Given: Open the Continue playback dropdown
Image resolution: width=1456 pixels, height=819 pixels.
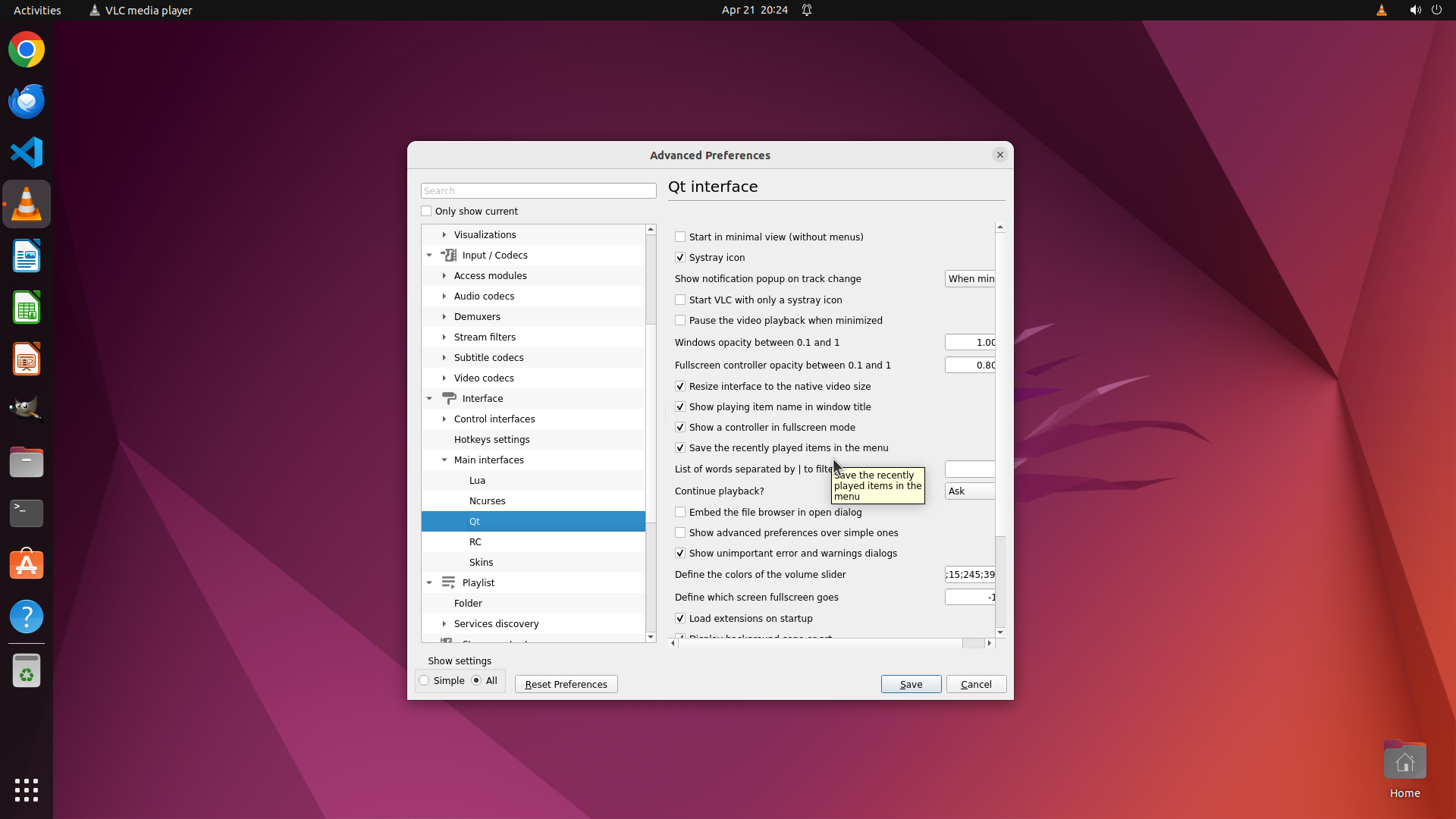Looking at the screenshot, I should [970, 491].
